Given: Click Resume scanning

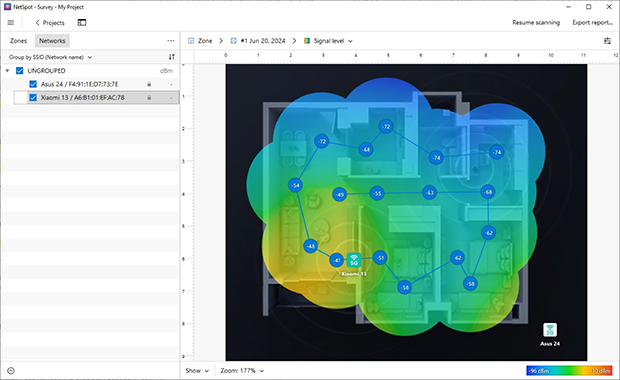Looking at the screenshot, I should [536, 23].
